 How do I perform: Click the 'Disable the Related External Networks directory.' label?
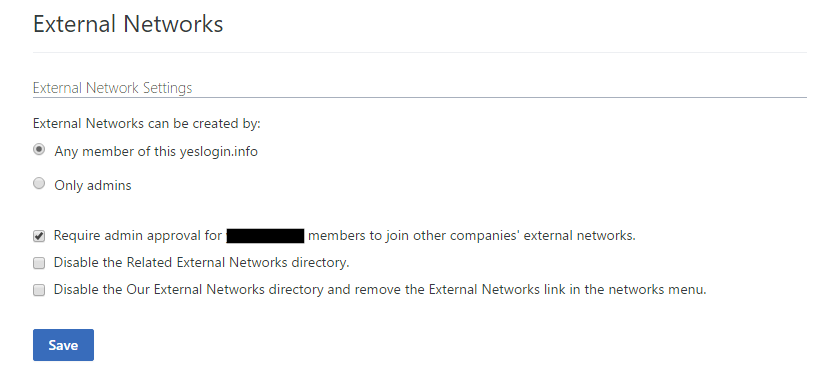click(202, 262)
